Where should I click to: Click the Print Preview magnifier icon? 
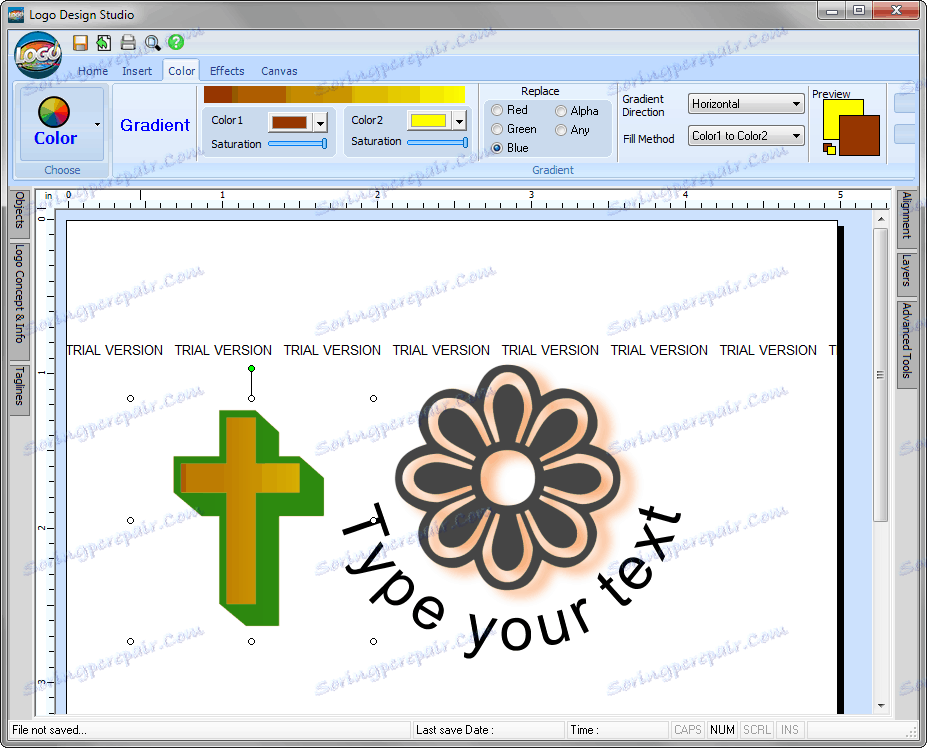click(x=153, y=43)
